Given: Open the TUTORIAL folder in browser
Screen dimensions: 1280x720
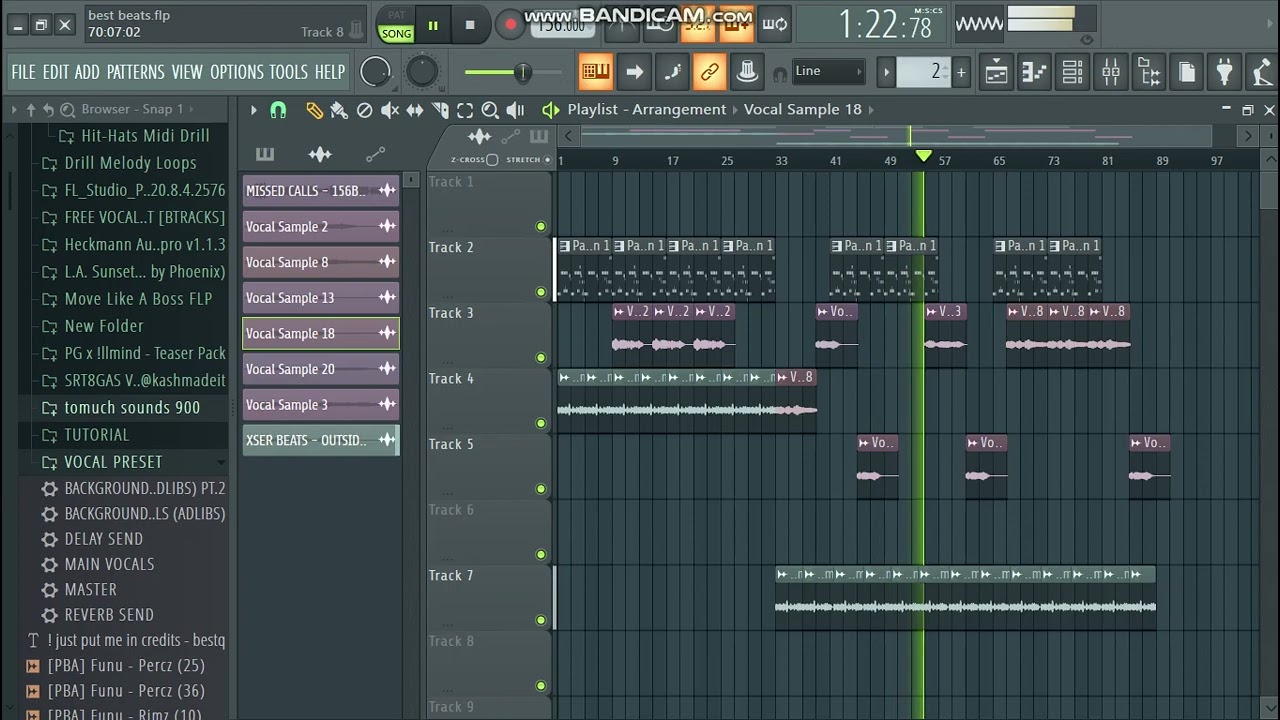Looking at the screenshot, I should pos(96,435).
